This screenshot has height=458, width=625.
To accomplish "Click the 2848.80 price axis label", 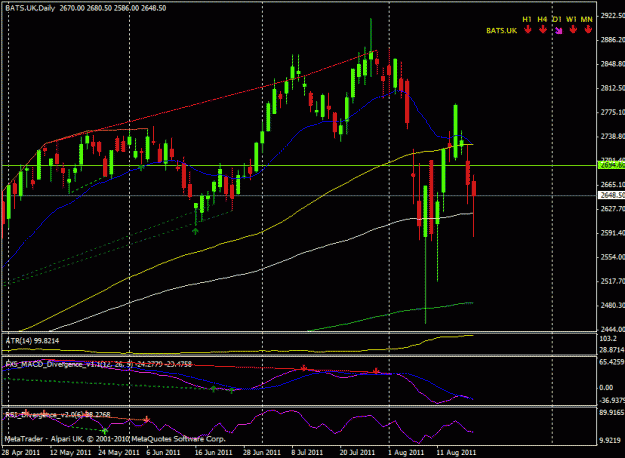I will (x=613, y=64).
